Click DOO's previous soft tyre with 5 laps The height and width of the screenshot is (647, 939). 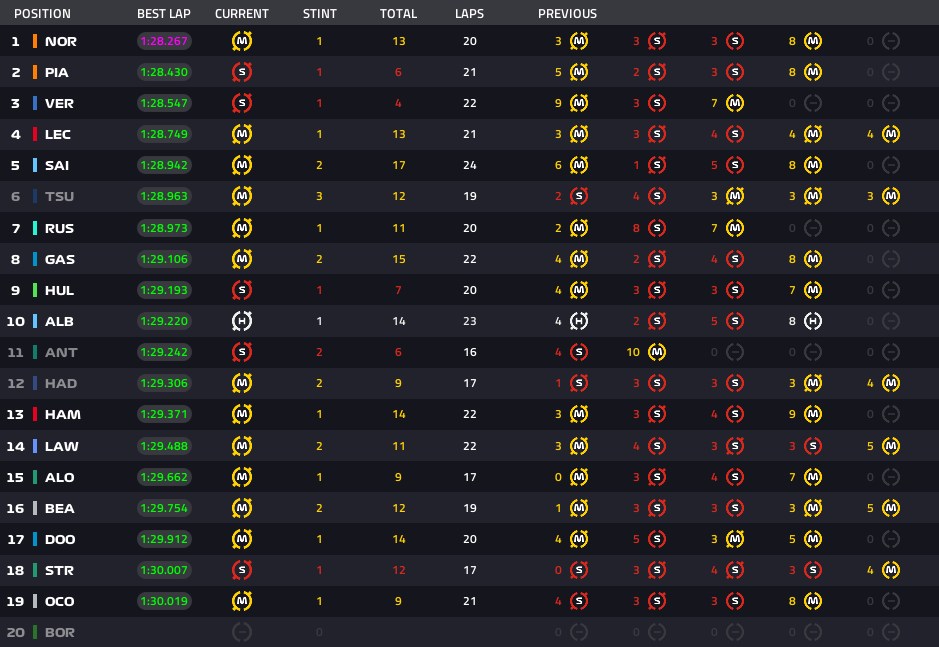click(657, 539)
